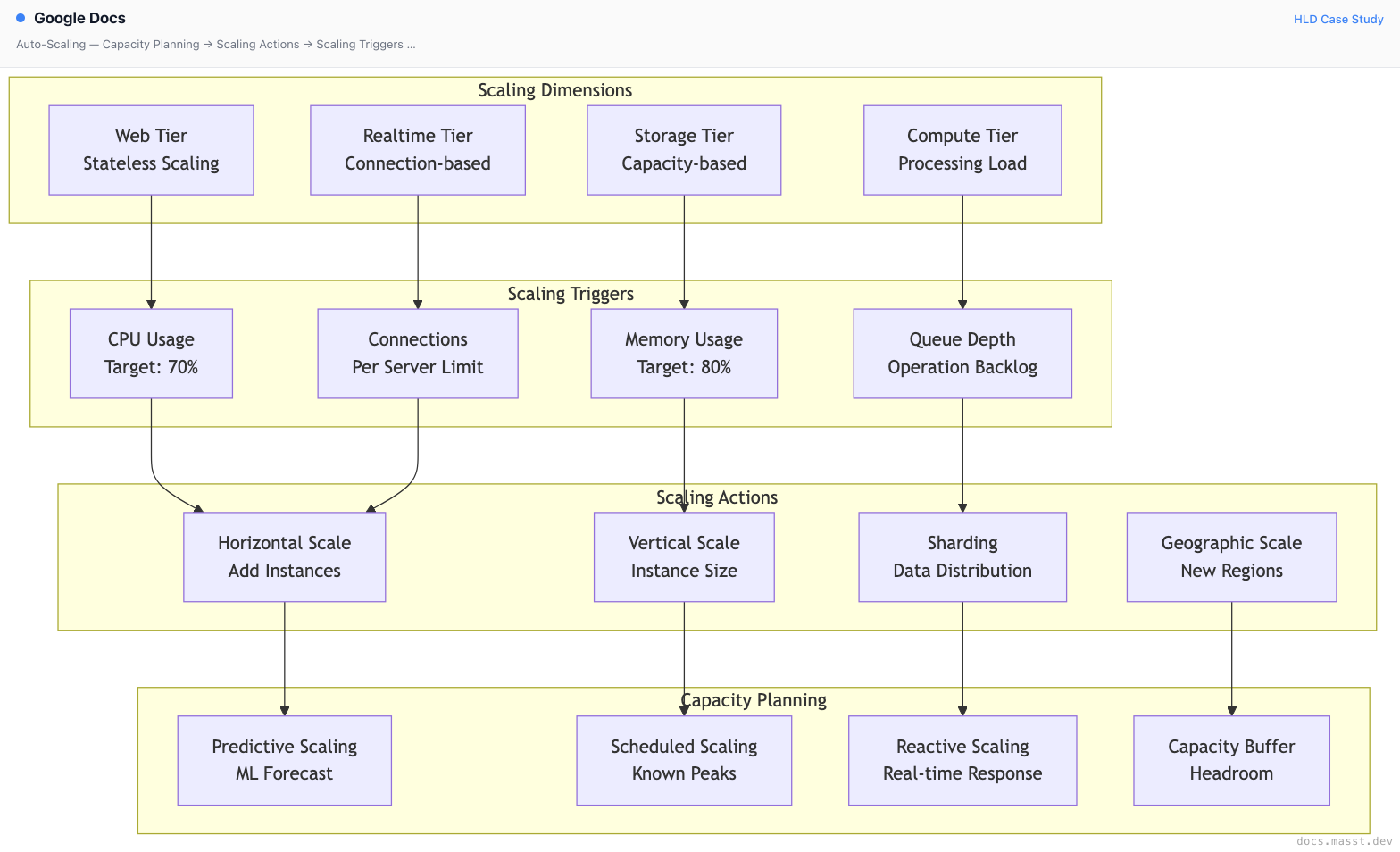
Task: Click the Auto-Scaling breadcrumb subtitle line
Action: [x=216, y=44]
